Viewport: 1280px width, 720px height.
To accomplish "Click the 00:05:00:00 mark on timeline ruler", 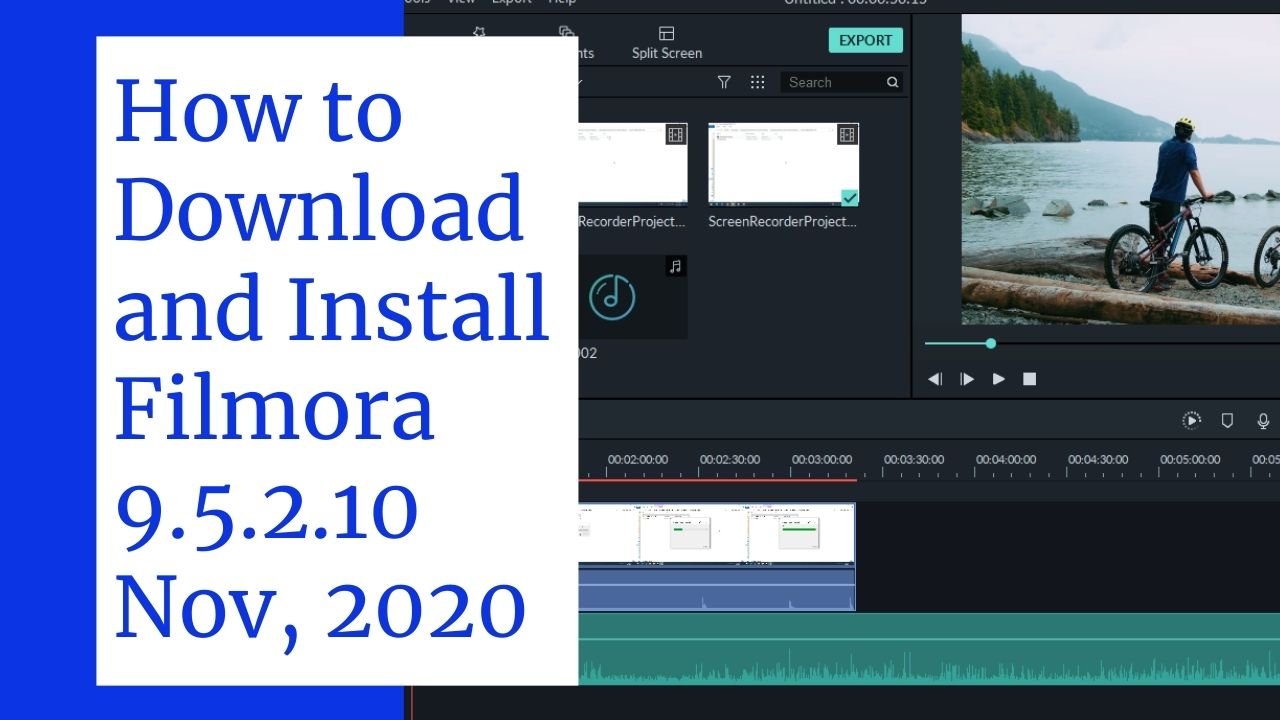I will click(x=1190, y=460).
